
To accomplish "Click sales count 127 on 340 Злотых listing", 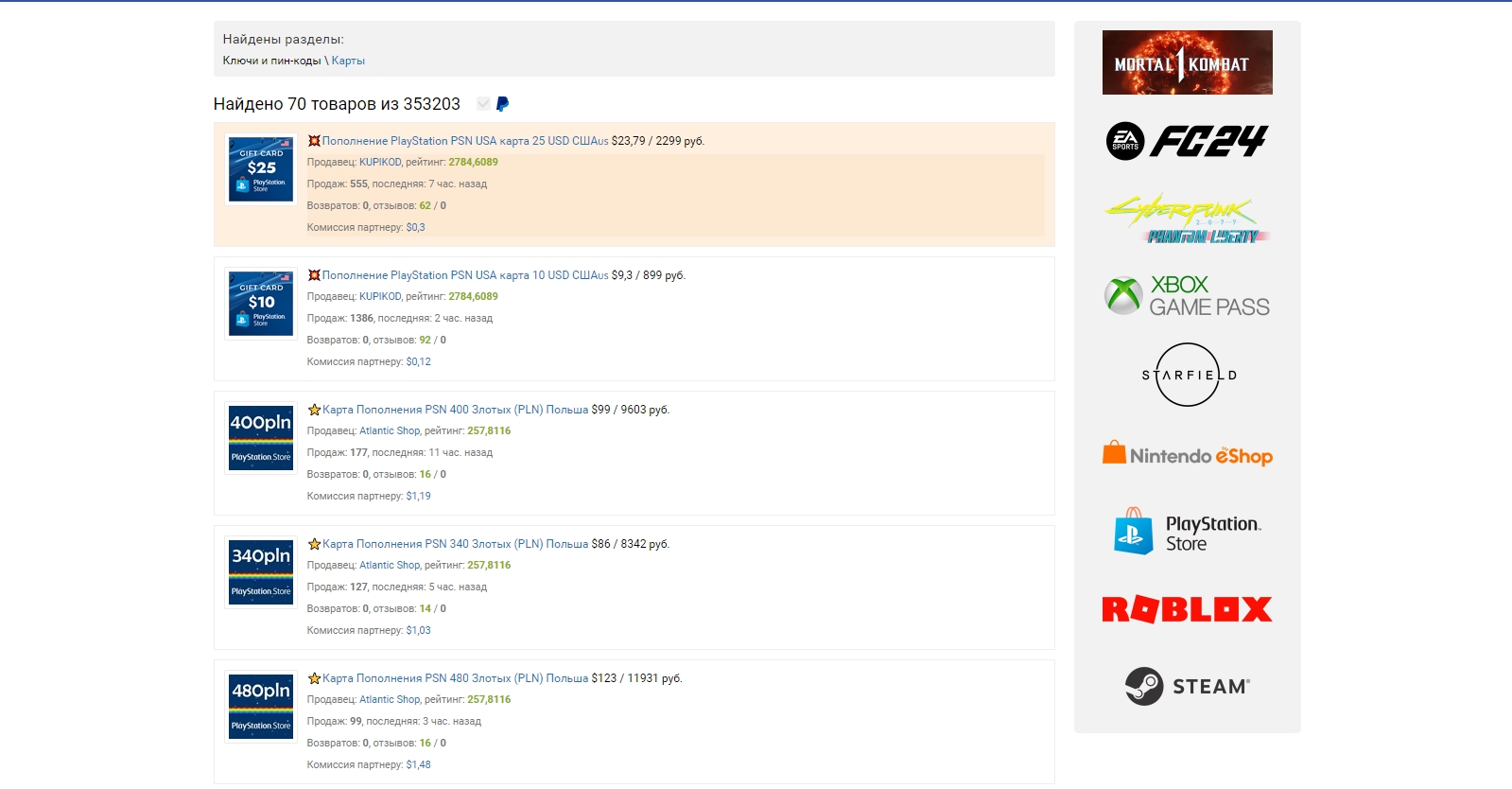I will [x=358, y=587].
